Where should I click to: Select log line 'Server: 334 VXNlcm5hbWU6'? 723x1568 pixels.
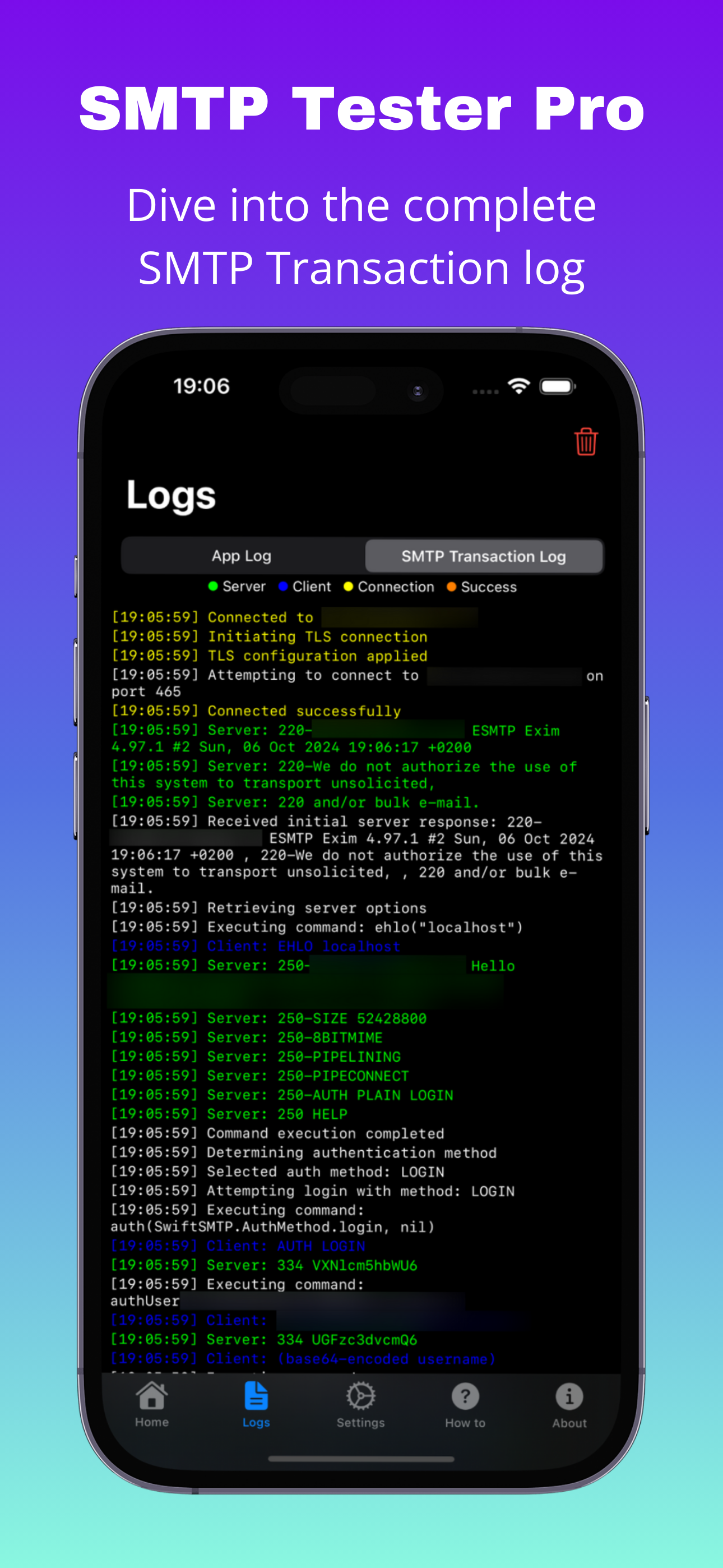coord(264,1266)
